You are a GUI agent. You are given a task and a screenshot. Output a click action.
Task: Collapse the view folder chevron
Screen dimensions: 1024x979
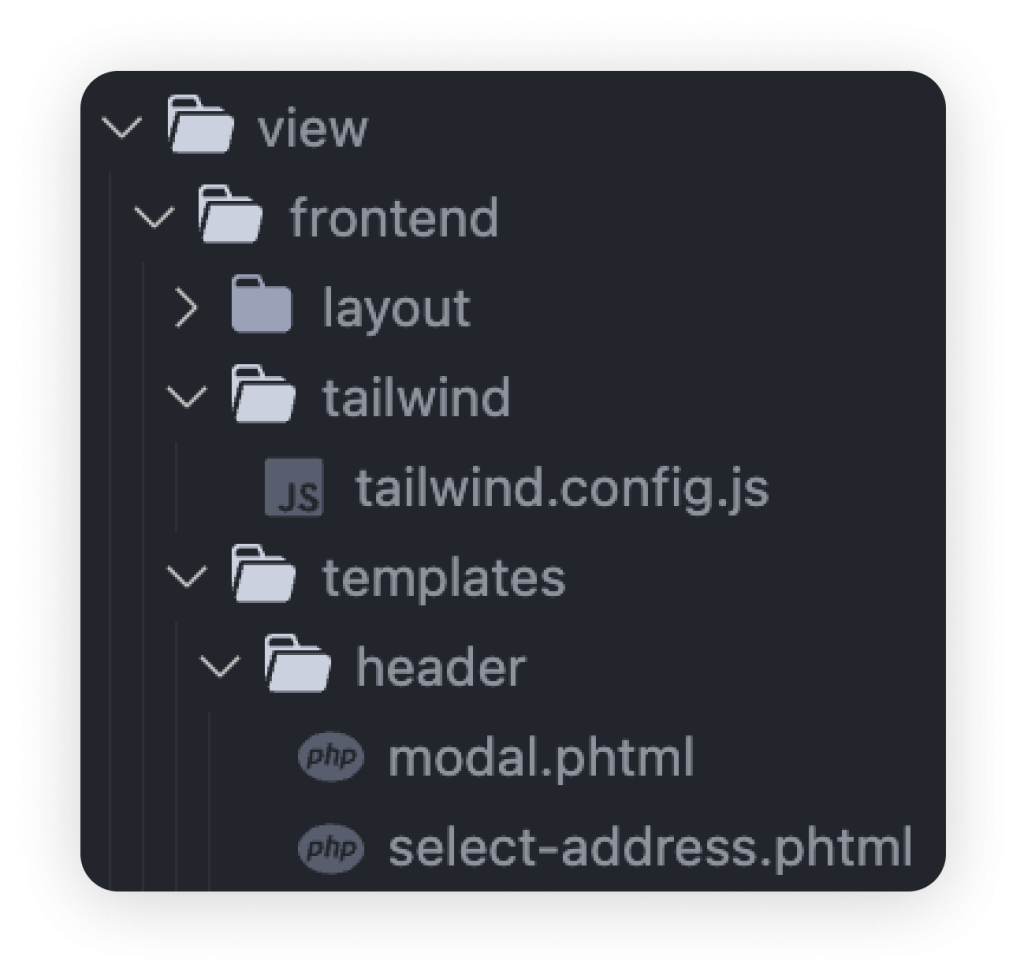point(122,127)
